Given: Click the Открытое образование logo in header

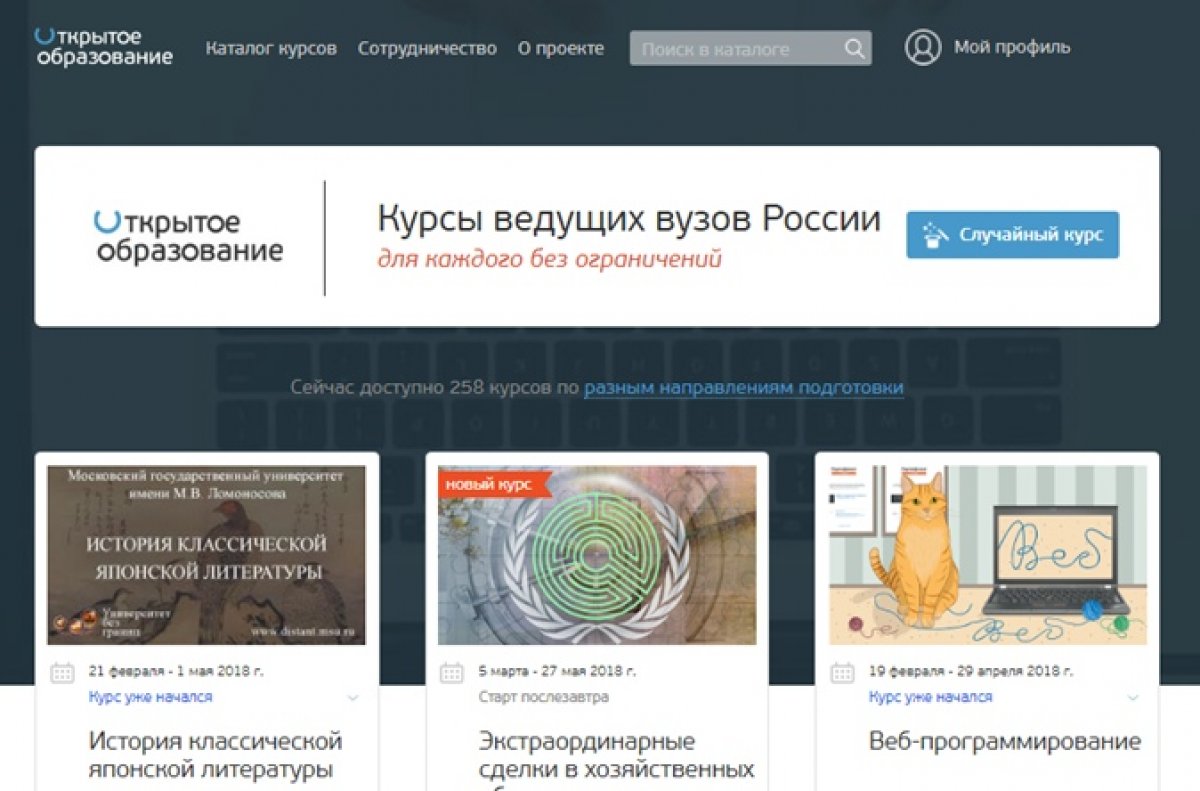Looking at the screenshot, I should [103, 47].
